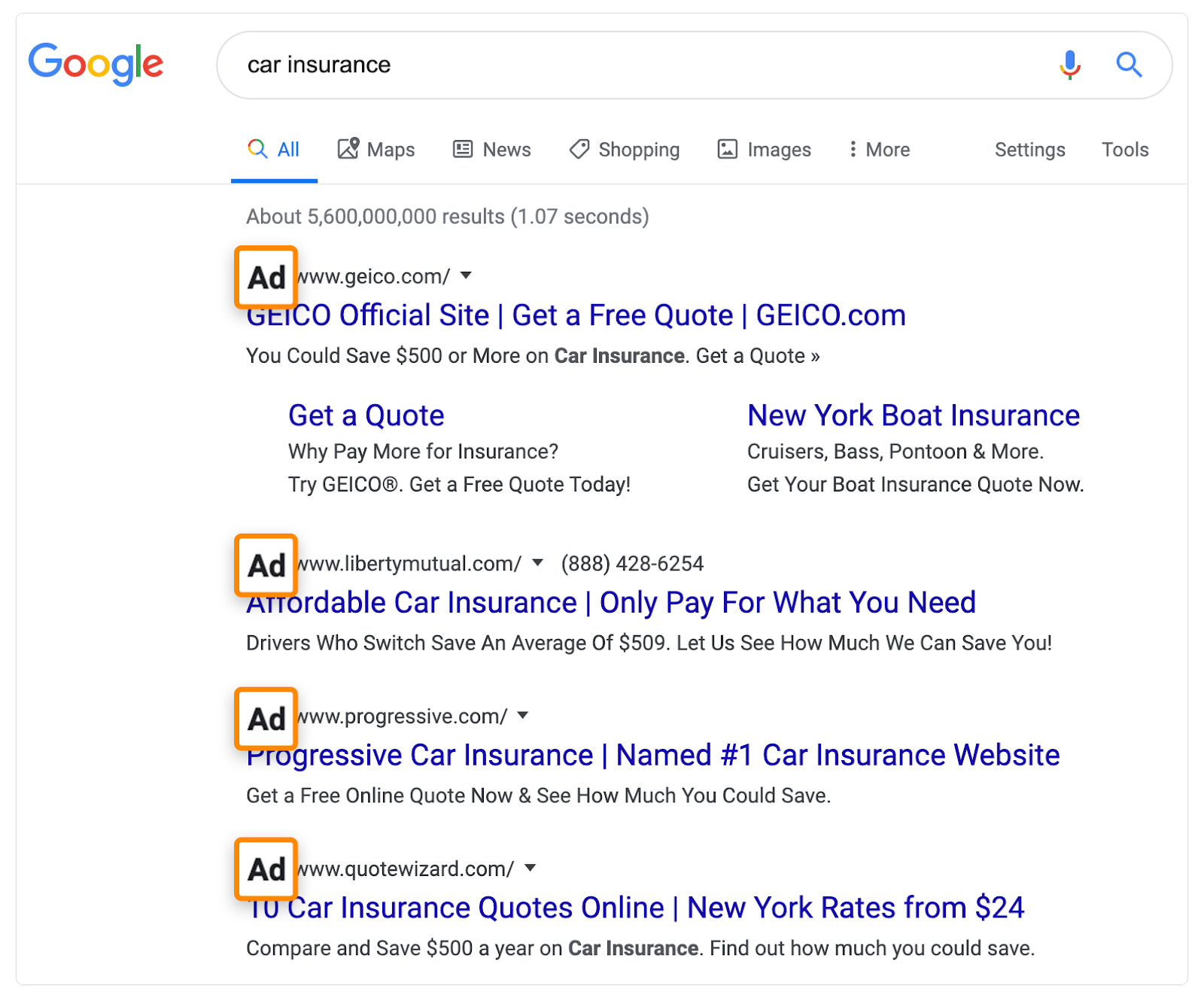Start voice search with the microphone icon

pos(1069,65)
